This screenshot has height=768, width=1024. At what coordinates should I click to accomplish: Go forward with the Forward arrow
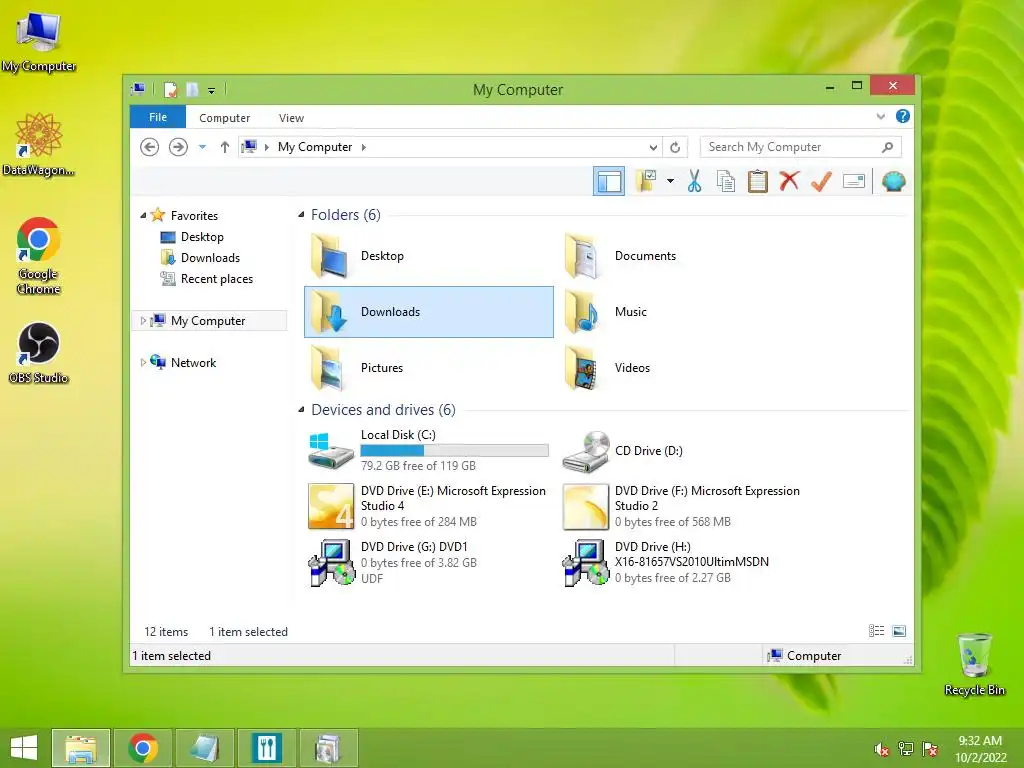pyautogui.click(x=178, y=147)
